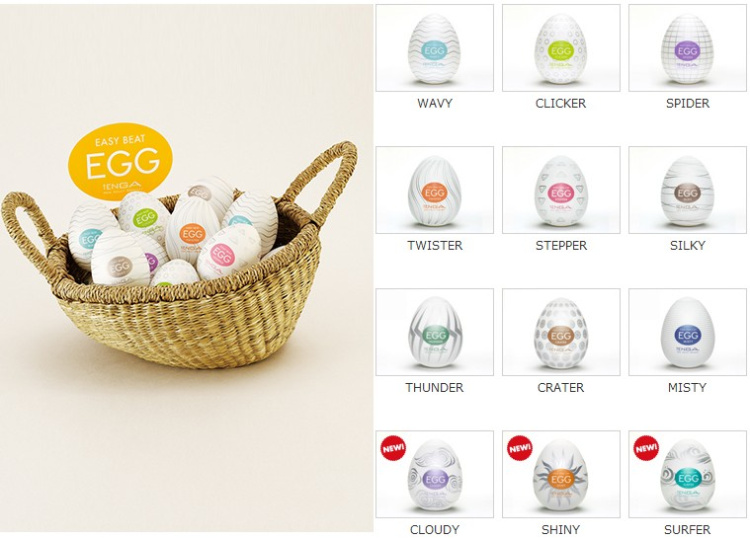
Task: Pick the THUNDER egg product image
Action: click(x=434, y=332)
